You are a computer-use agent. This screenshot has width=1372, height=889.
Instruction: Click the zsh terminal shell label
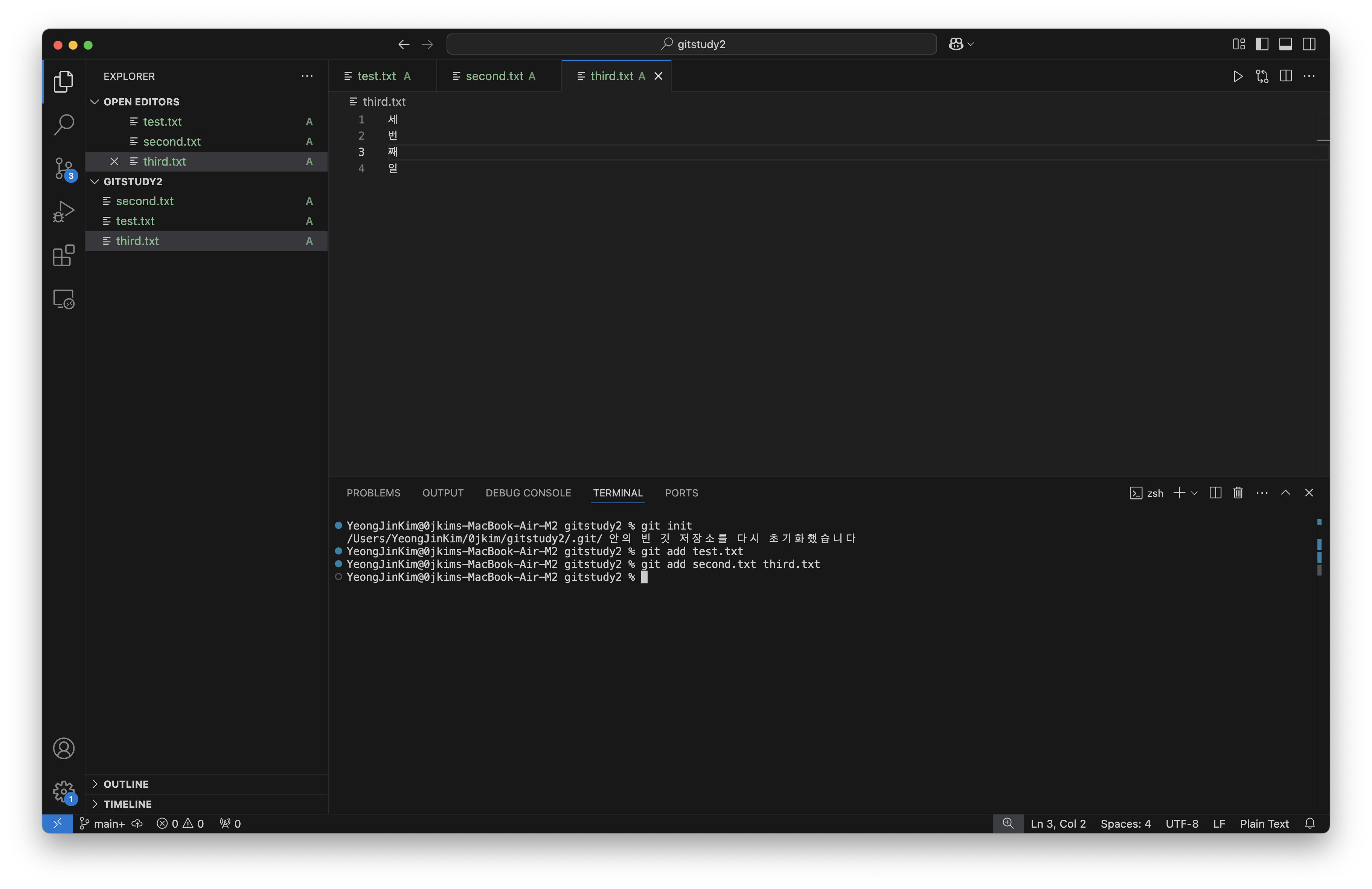tap(1146, 493)
